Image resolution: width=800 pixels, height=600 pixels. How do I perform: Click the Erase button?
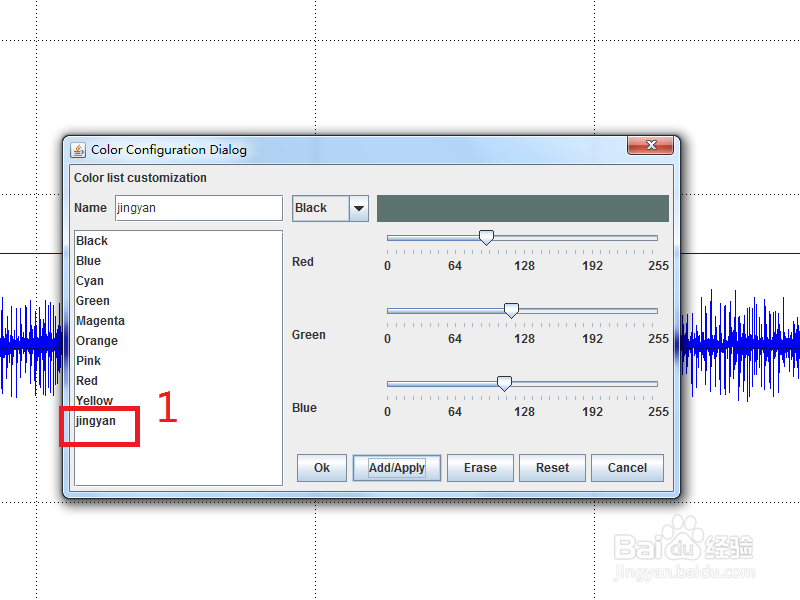coord(480,468)
